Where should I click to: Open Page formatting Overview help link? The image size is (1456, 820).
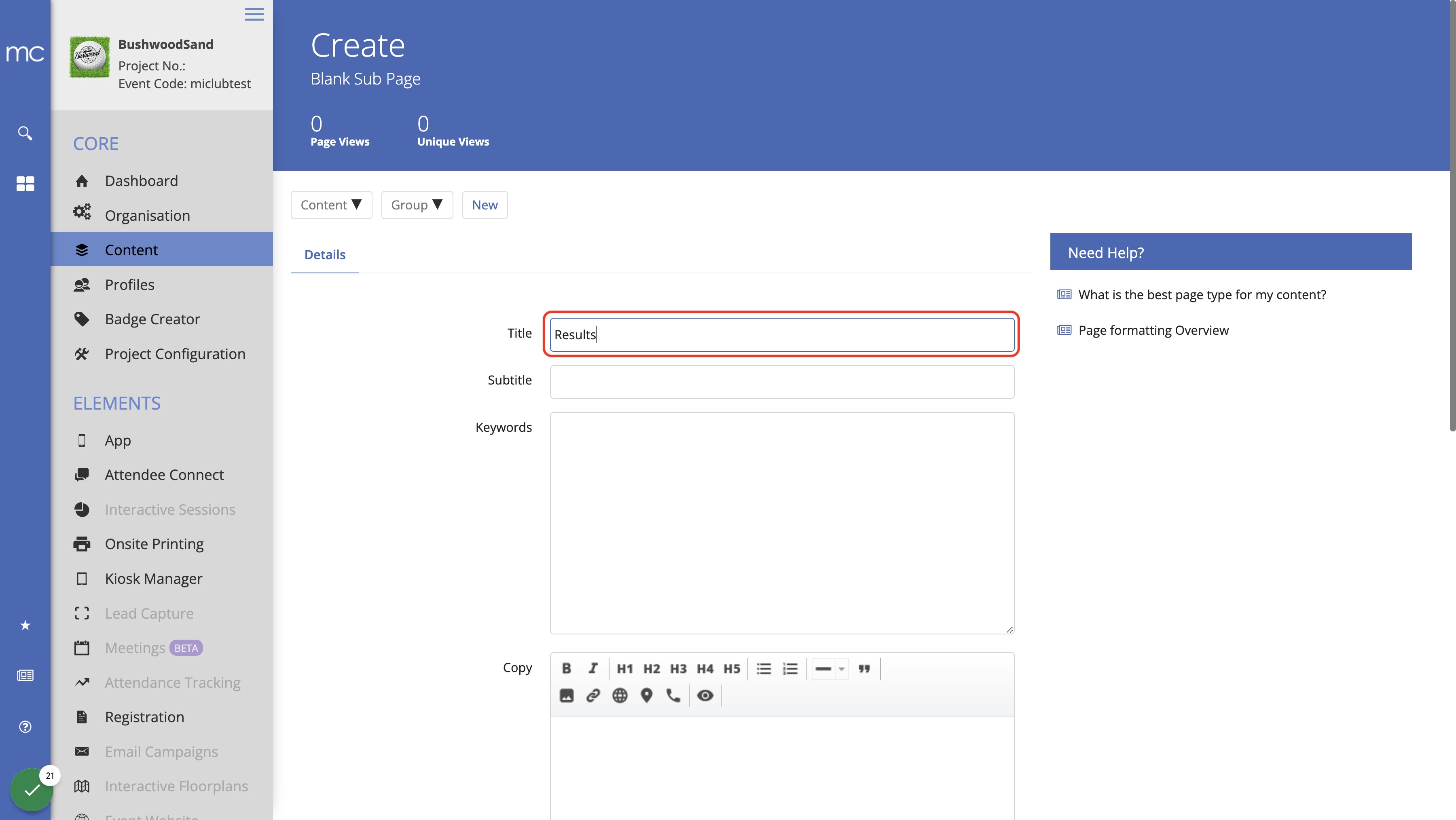1153,331
